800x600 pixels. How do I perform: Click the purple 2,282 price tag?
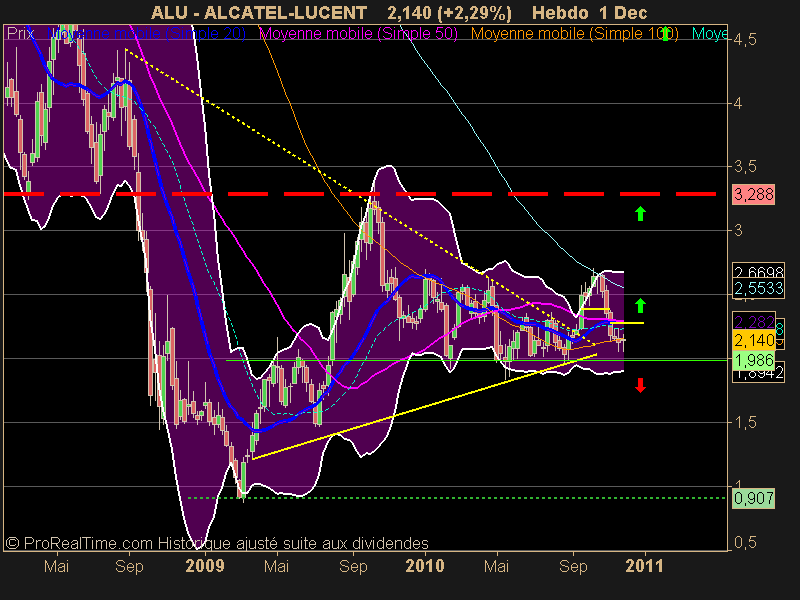(x=754, y=322)
